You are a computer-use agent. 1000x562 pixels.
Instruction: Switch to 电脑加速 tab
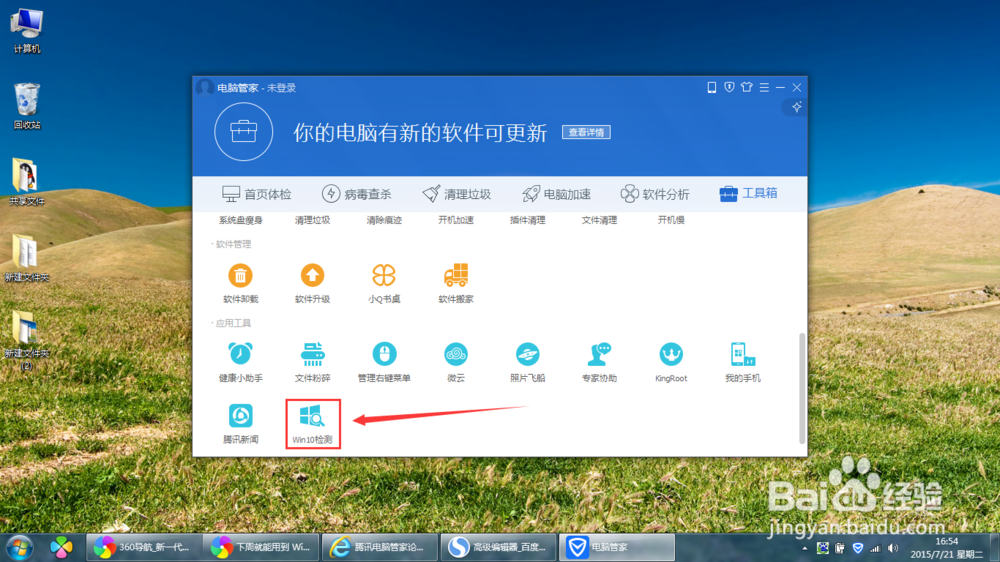pyautogui.click(x=556, y=194)
